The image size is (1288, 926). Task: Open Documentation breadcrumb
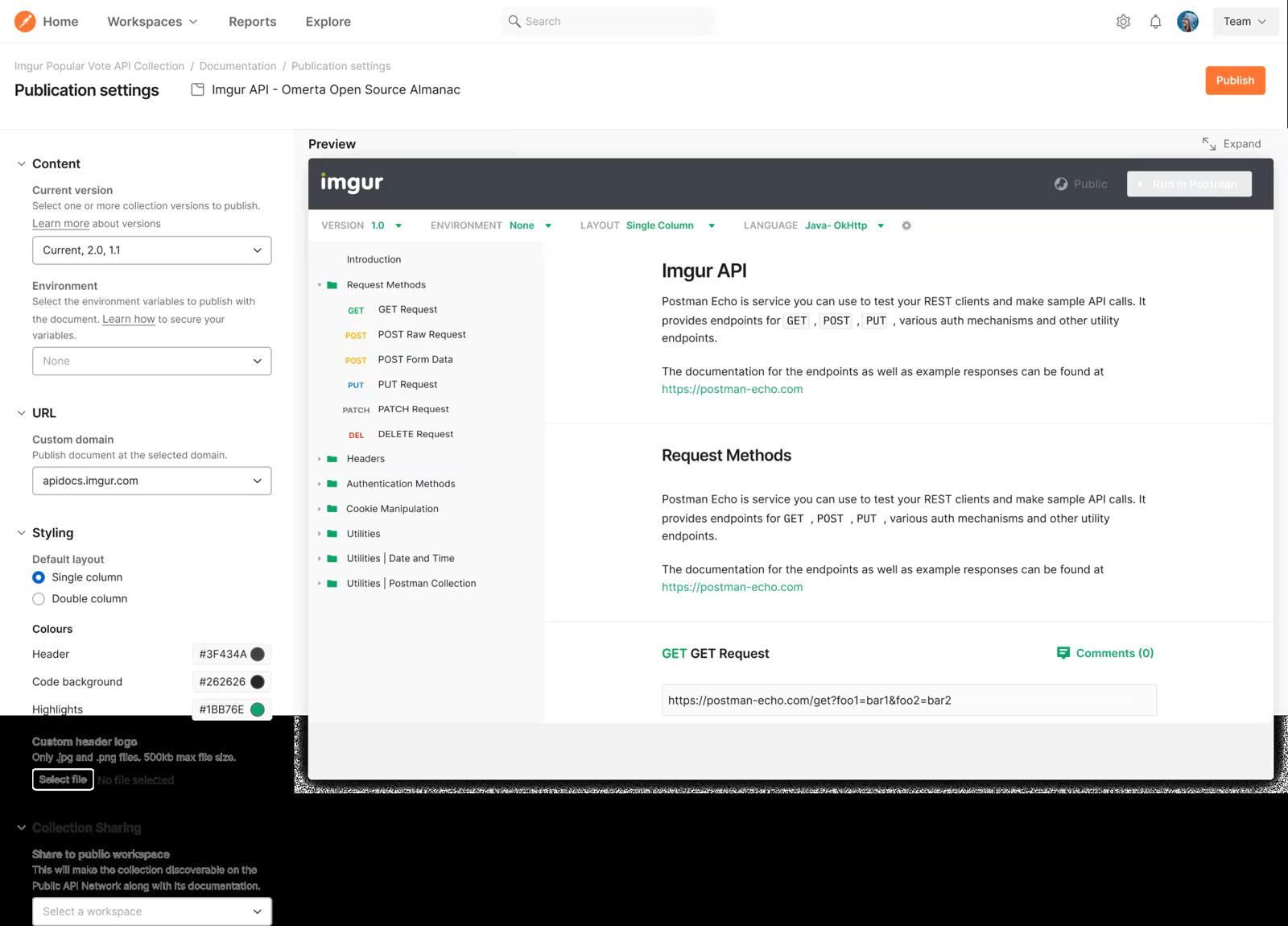[237, 66]
